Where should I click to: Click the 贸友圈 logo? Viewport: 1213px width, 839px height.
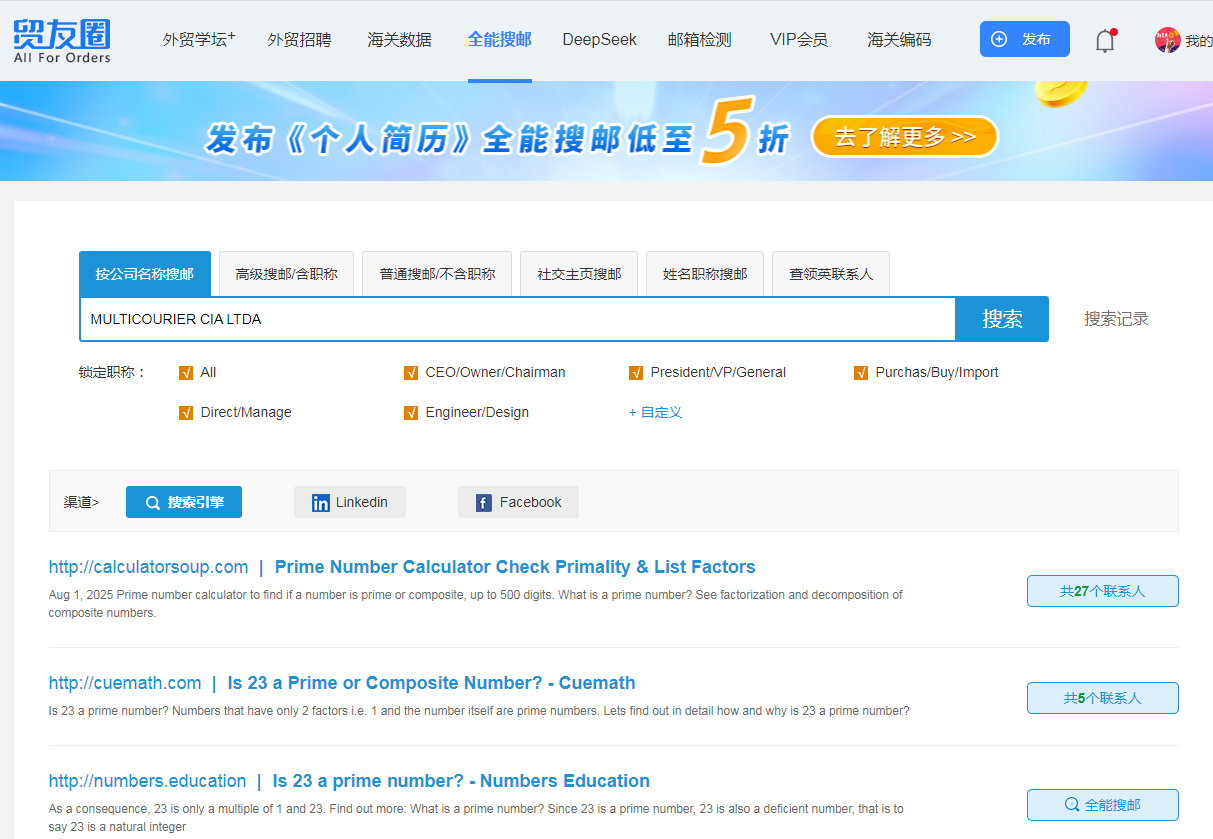[x=62, y=40]
